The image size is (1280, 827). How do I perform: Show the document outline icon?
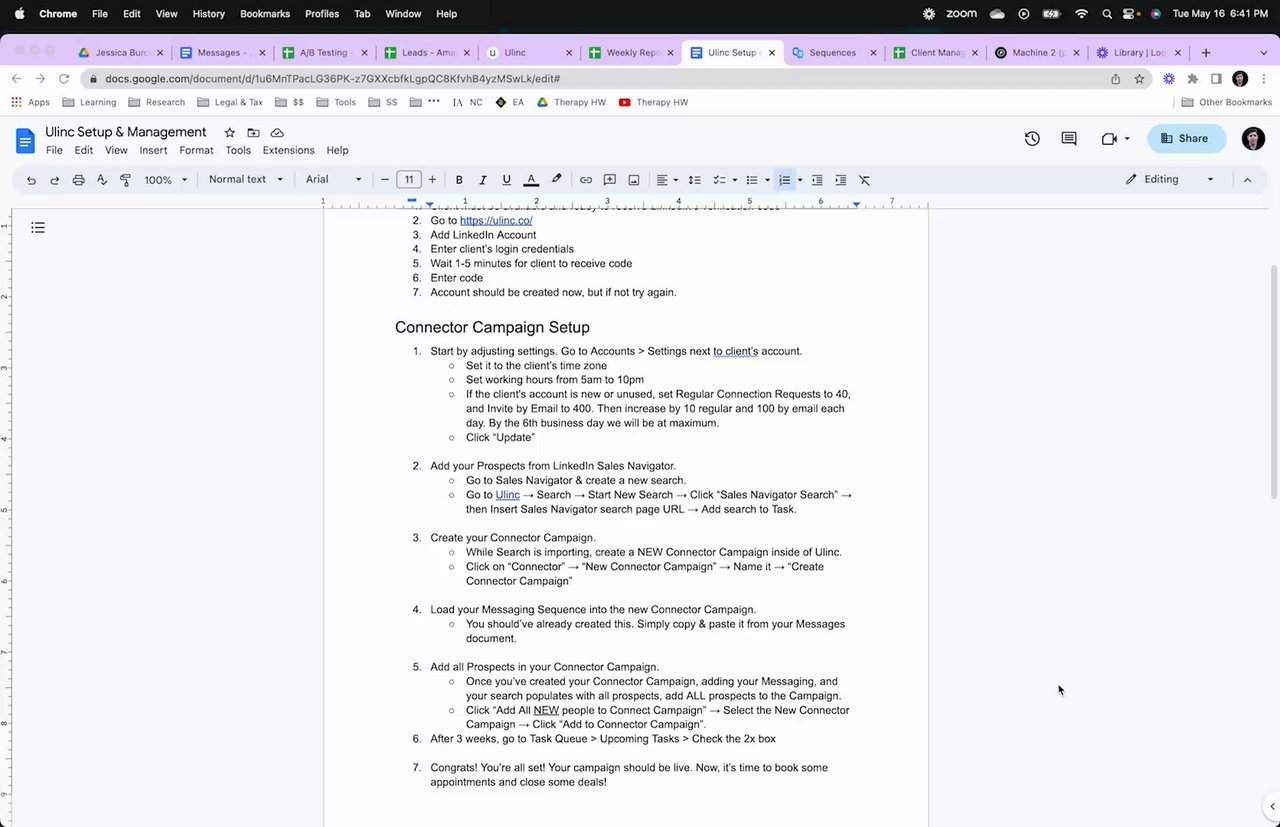(x=38, y=228)
